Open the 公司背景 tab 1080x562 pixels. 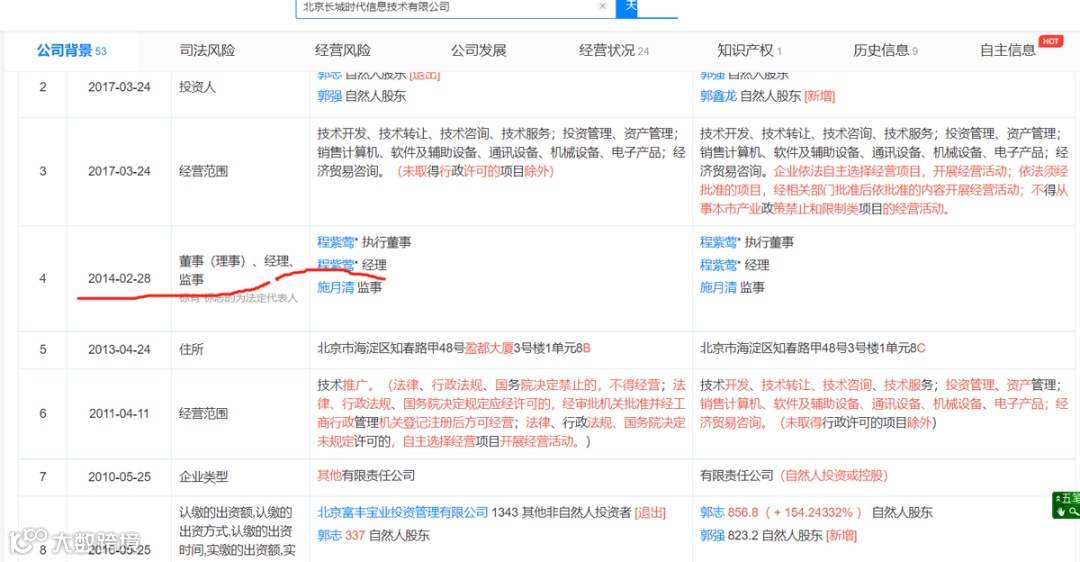(x=72, y=50)
